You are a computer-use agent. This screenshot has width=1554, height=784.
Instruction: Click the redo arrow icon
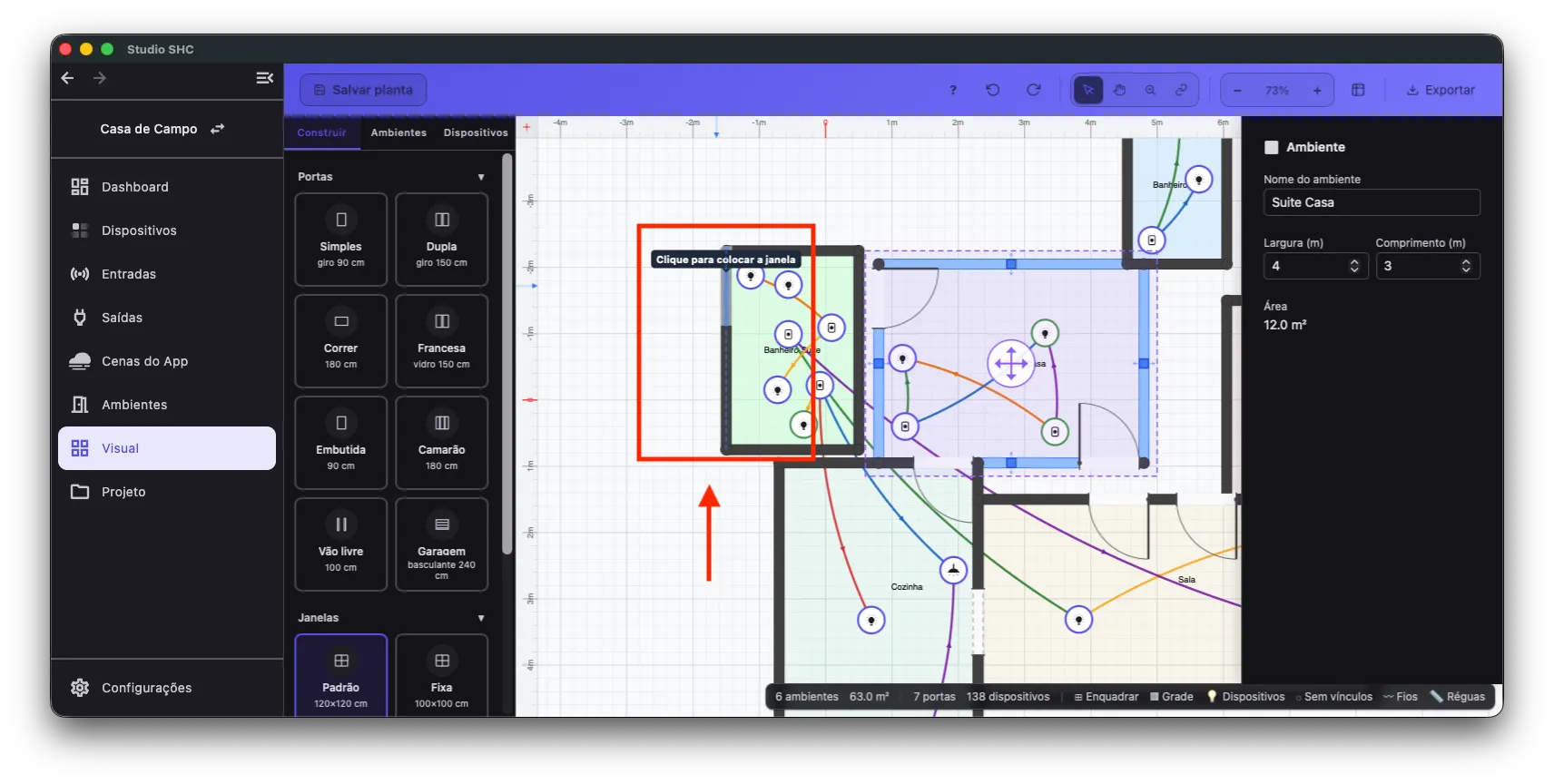[x=1033, y=90]
